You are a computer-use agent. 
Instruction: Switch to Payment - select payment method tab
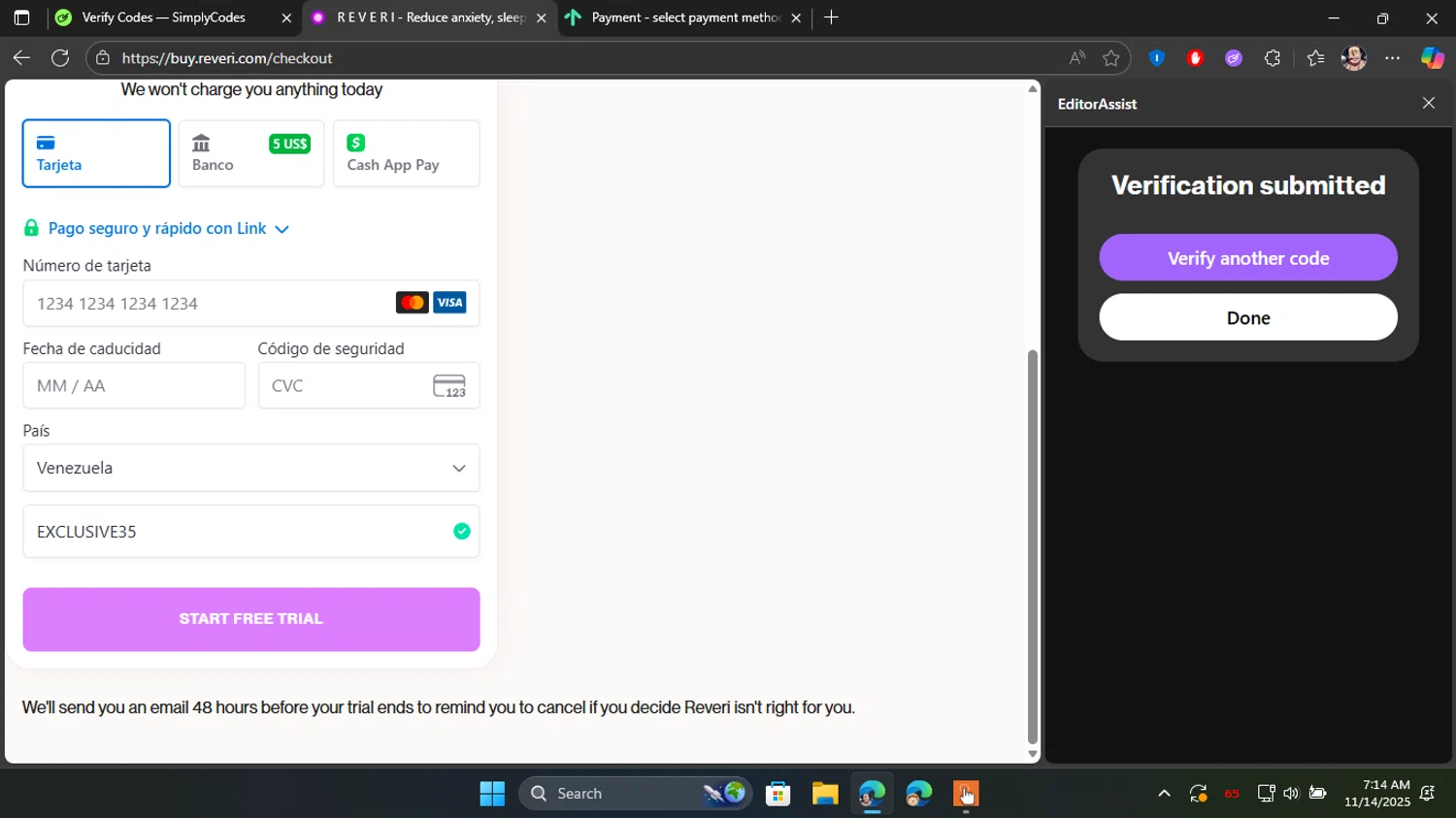685,17
